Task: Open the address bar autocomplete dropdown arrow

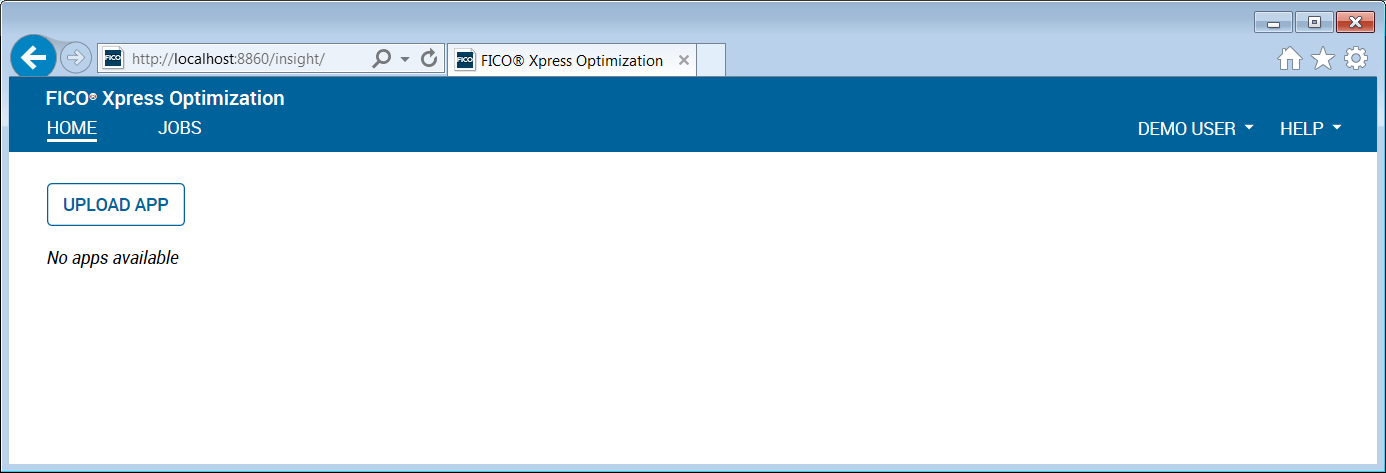Action: [405, 60]
